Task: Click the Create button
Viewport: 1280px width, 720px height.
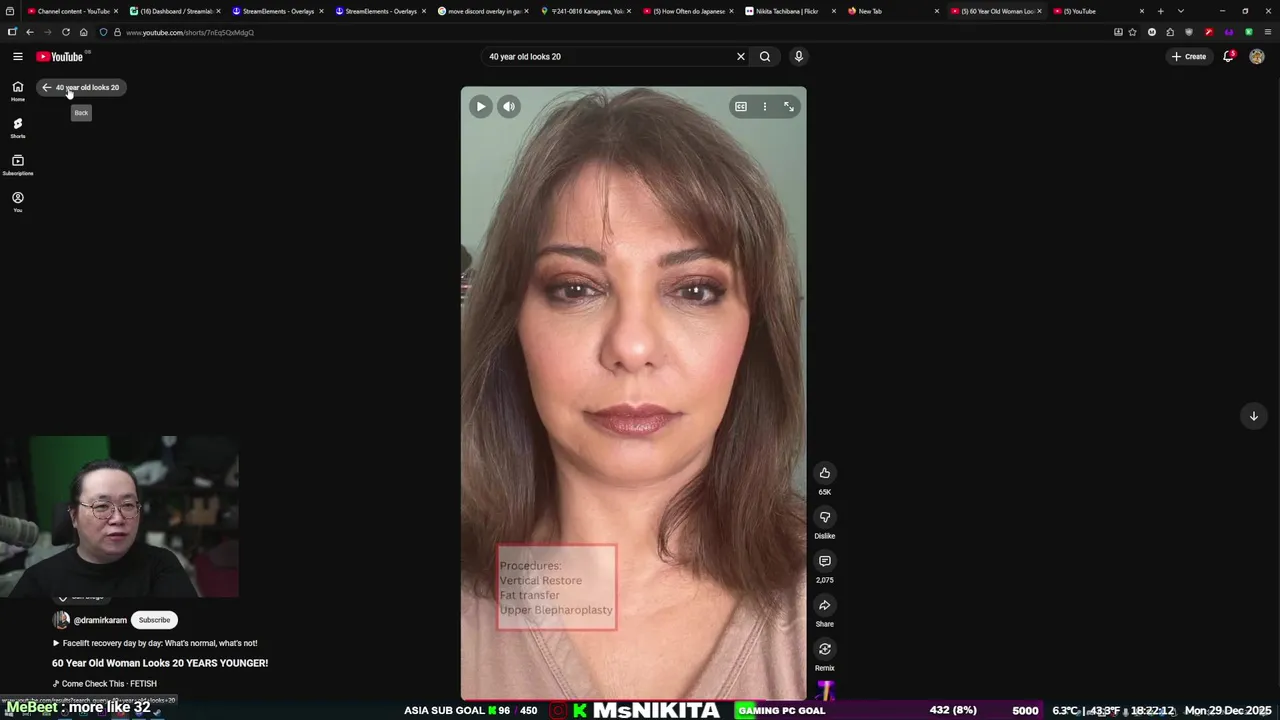Action: click(1189, 57)
